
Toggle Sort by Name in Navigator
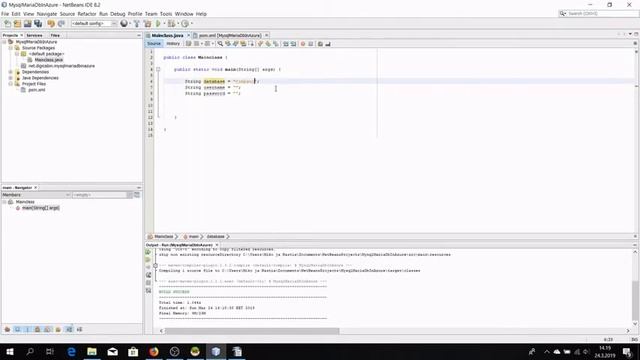(x=69, y=329)
